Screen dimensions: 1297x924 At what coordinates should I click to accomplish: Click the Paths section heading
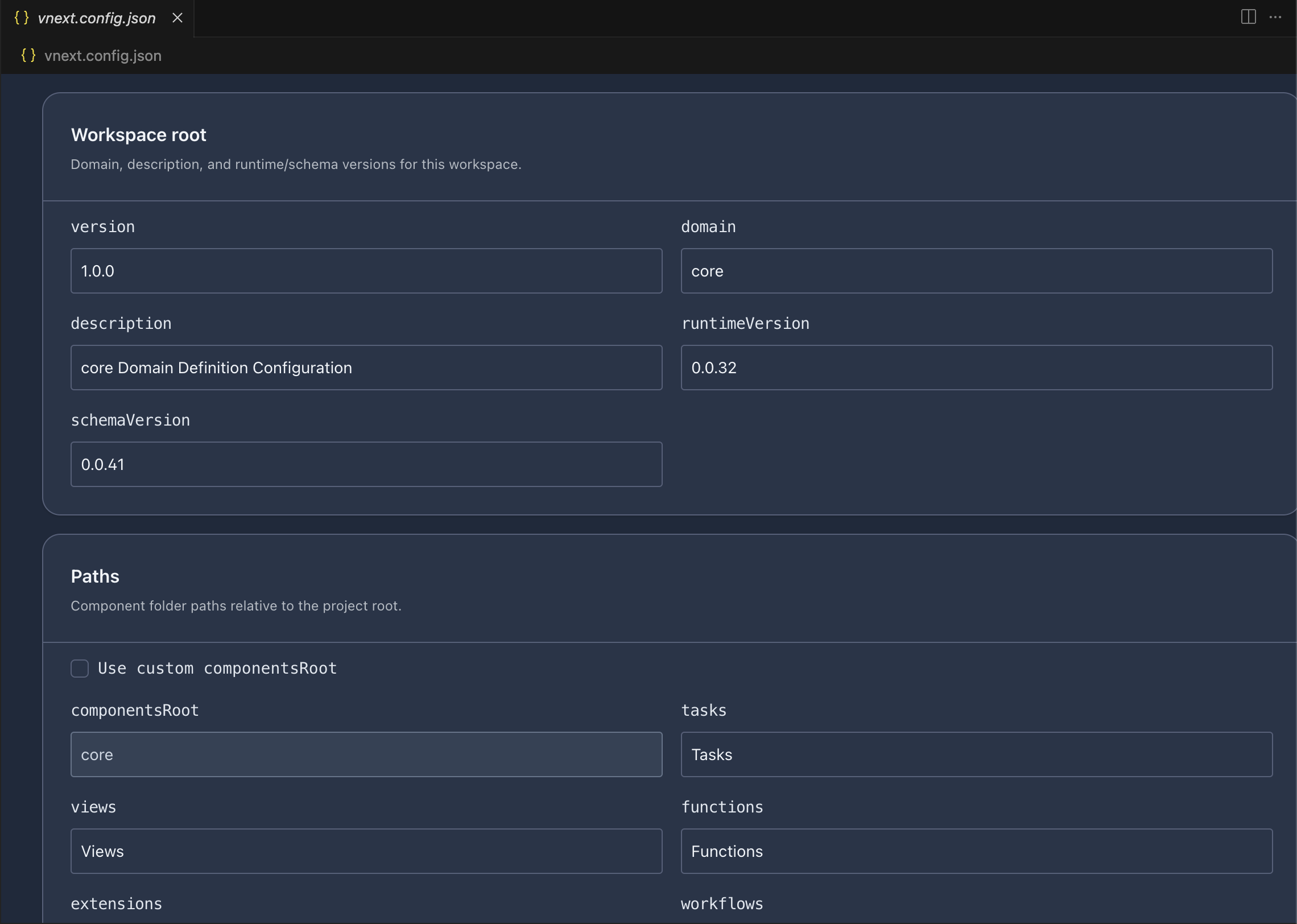[x=95, y=576]
